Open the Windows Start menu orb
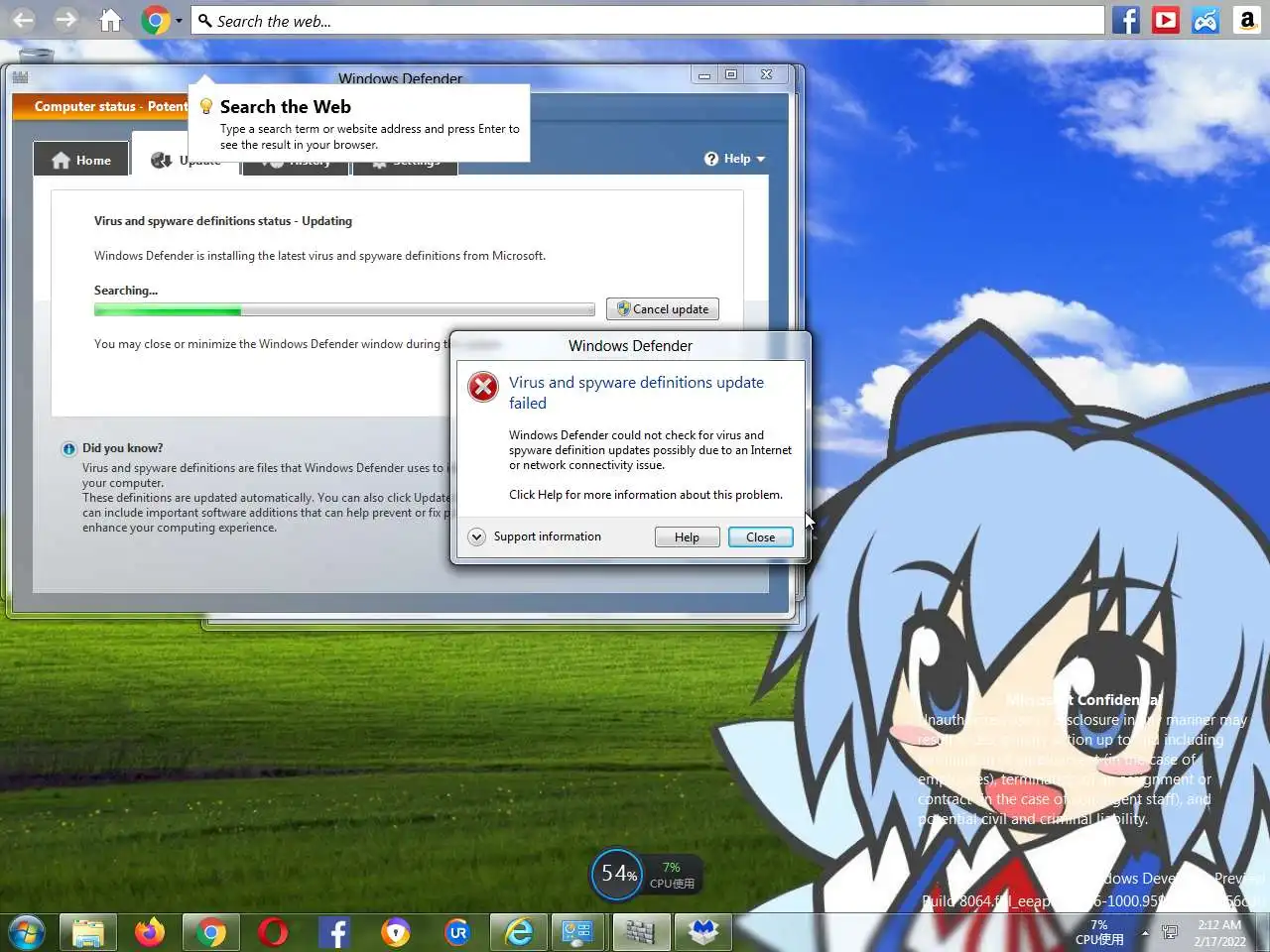The height and width of the screenshot is (952, 1270). [27, 932]
